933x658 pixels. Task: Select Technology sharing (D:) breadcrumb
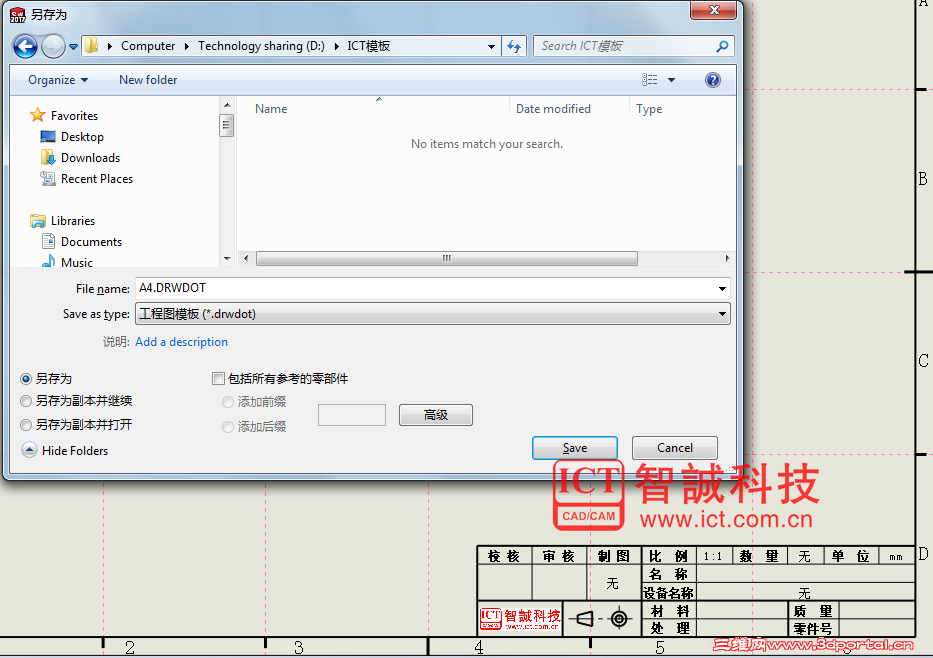click(261, 46)
